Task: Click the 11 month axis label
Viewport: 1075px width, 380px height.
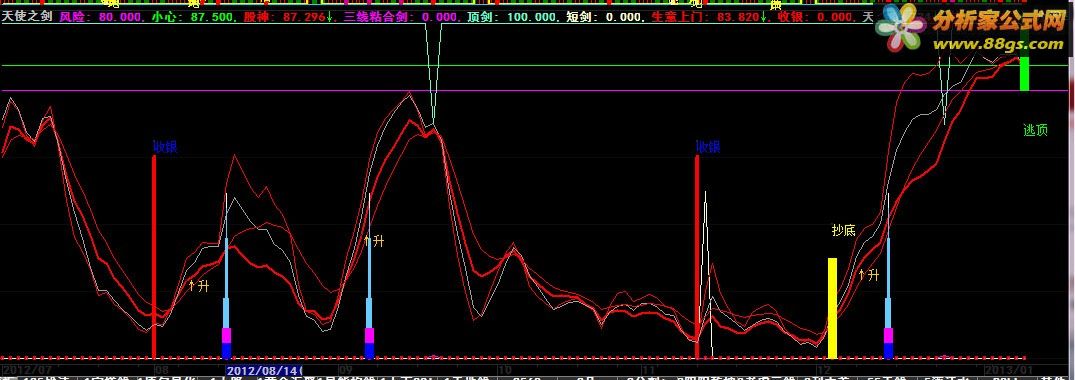Action: pyautogui.click(x=649, y=370)
